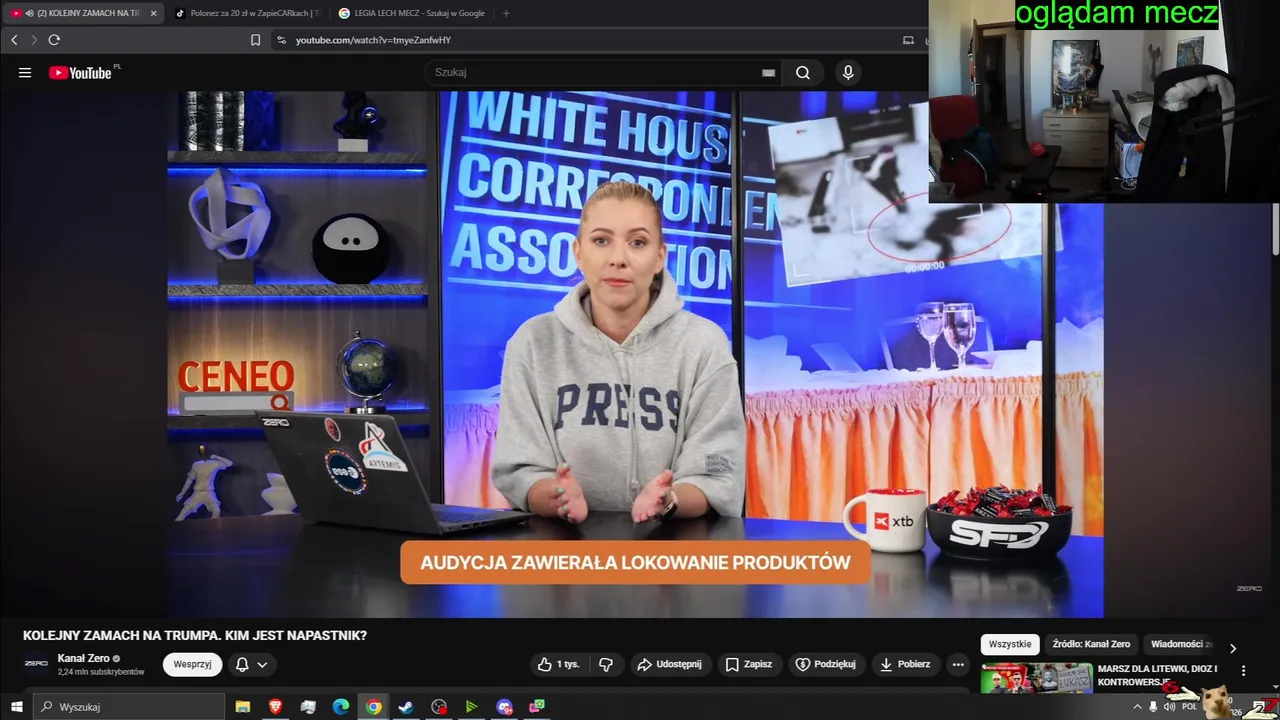Select the Źródło: Kanał Zero chip

click(1091, 645)
